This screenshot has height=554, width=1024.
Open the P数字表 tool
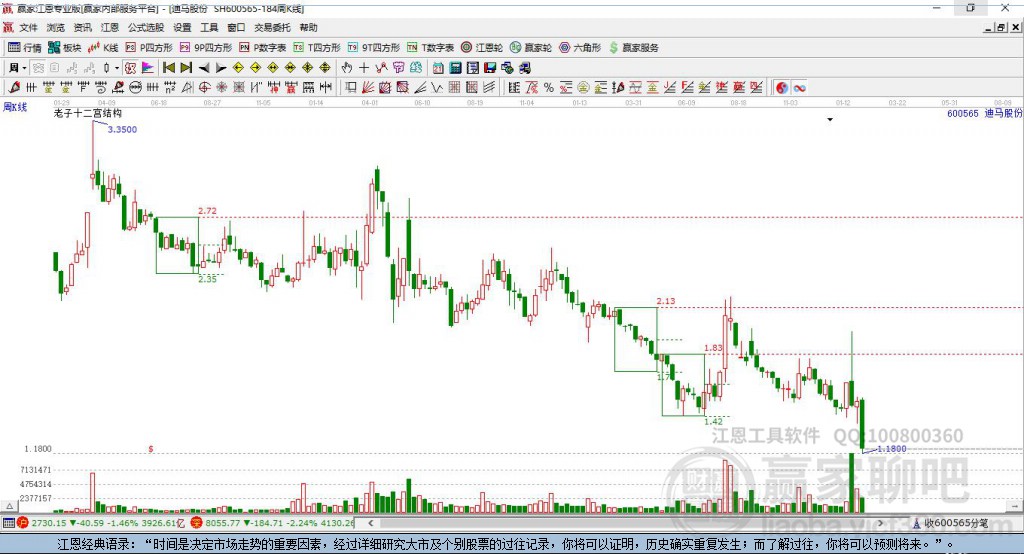point(263,48)
